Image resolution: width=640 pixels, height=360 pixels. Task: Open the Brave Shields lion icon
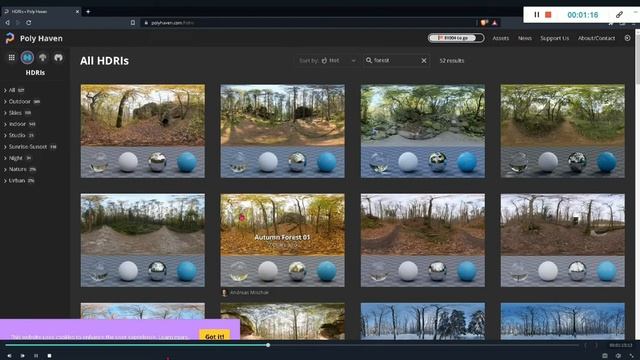click(x=484, y=23)
